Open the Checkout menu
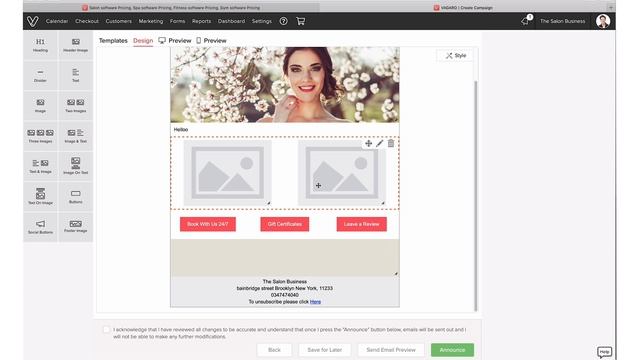640x360 pixels. pyautogui.click(x=87, y=21)
